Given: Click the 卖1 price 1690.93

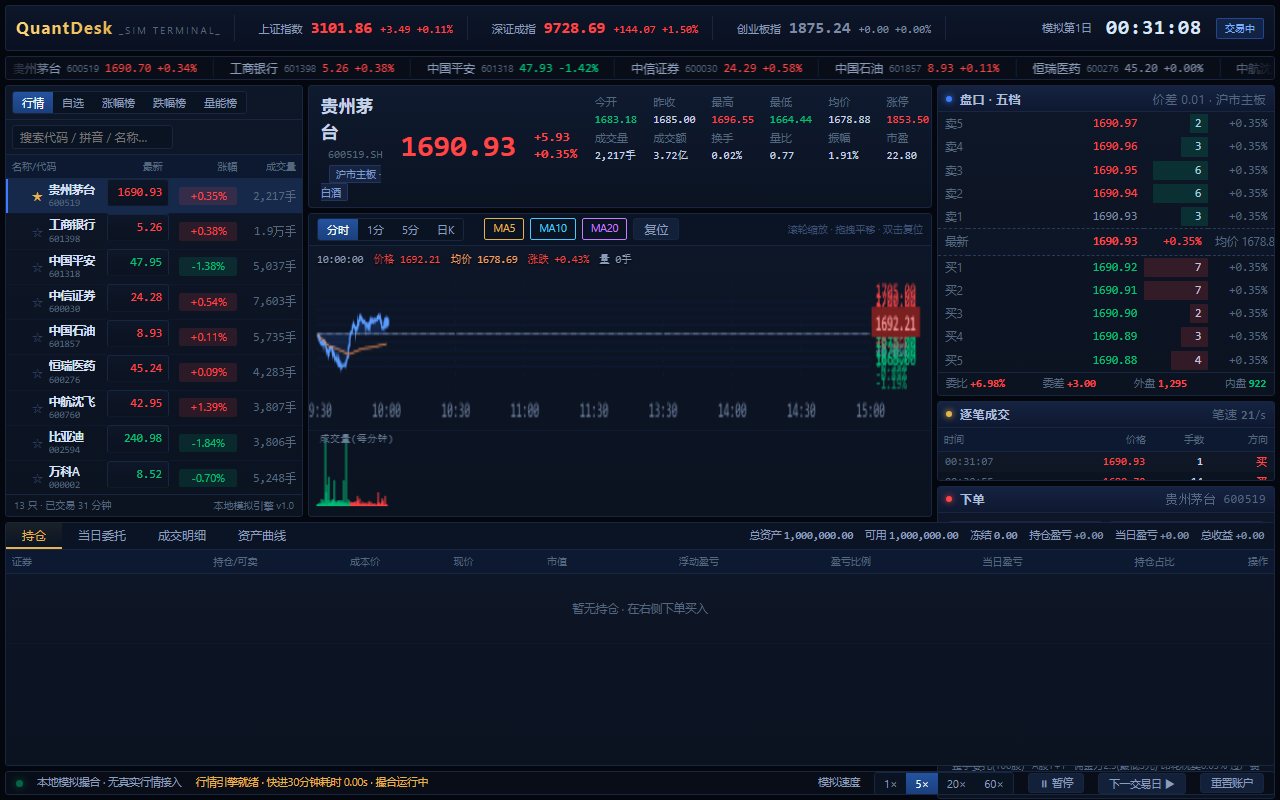Looking at the screenshot, I should pyautogui.click(x=1115, y=216).
